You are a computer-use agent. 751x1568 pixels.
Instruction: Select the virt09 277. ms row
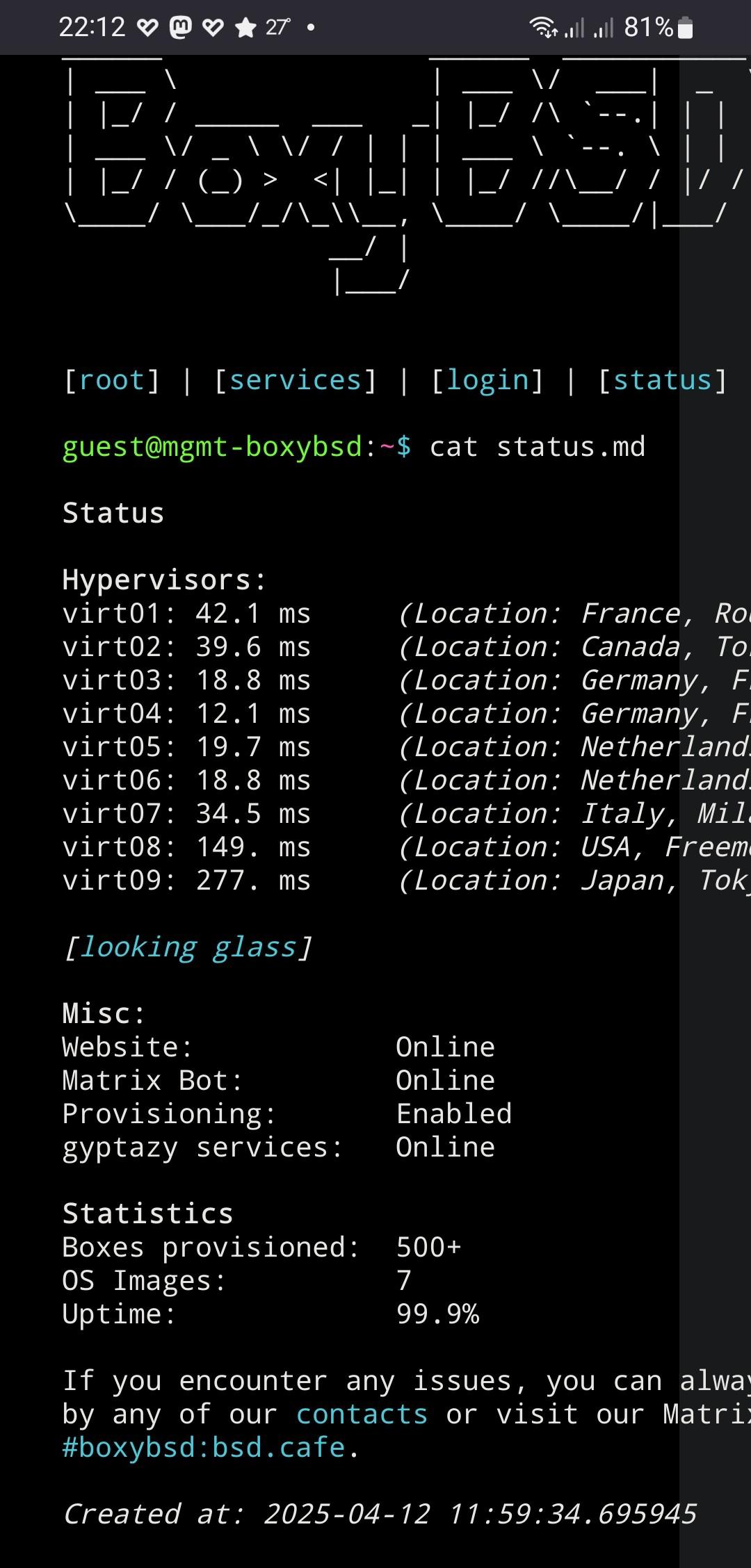[406, 881]
